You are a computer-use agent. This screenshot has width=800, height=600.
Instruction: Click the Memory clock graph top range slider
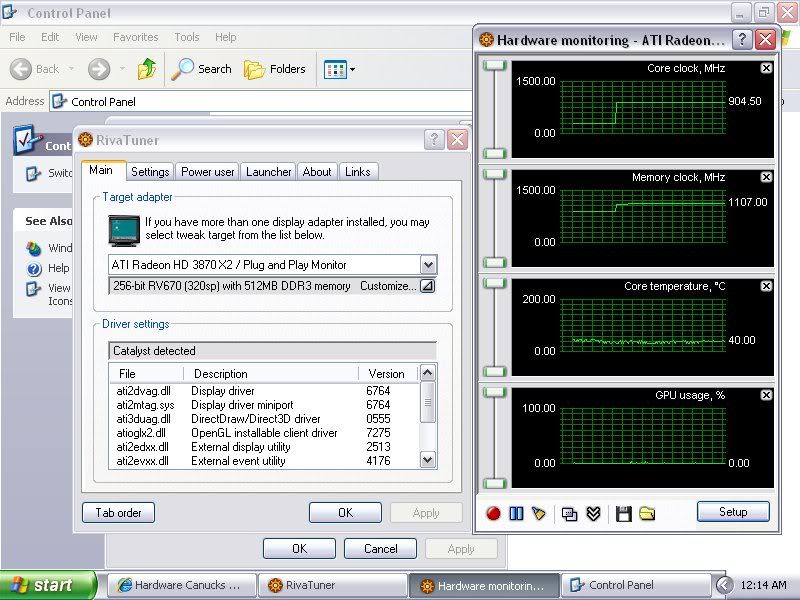point(494,174)
